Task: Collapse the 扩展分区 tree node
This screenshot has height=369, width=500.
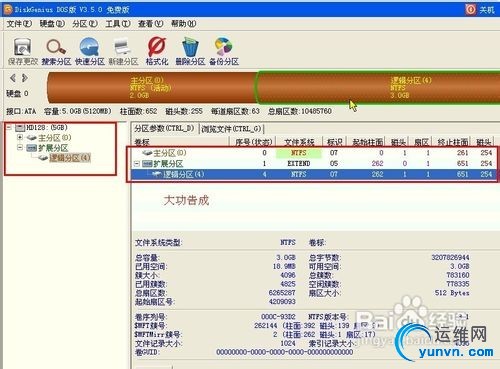Action: coord(20,147)
